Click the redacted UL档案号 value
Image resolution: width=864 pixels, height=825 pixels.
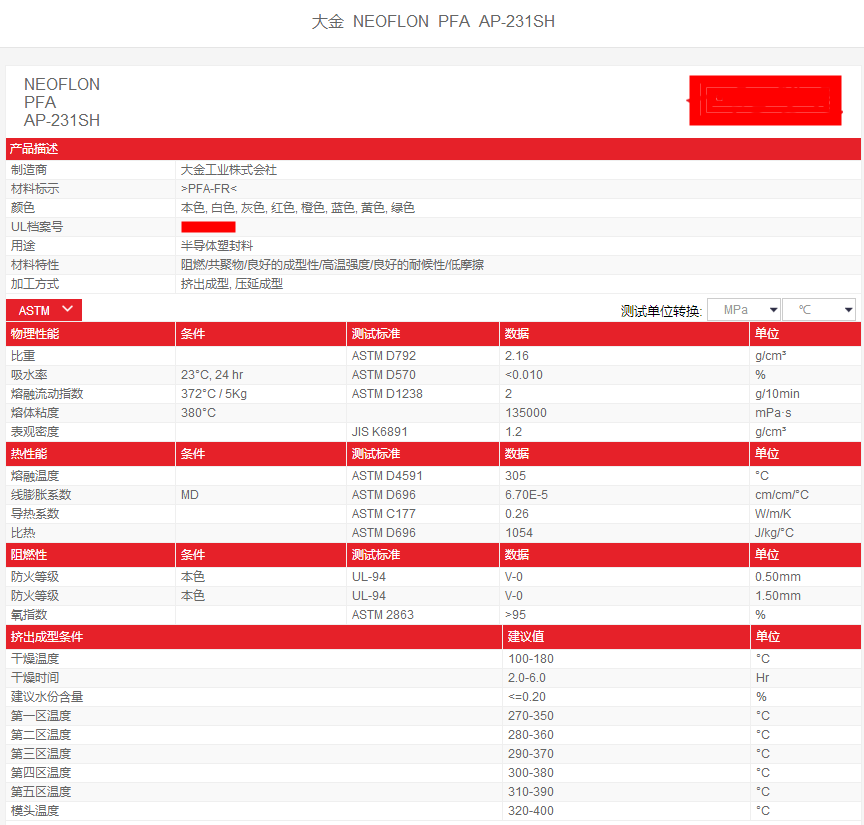coord(208,227)
